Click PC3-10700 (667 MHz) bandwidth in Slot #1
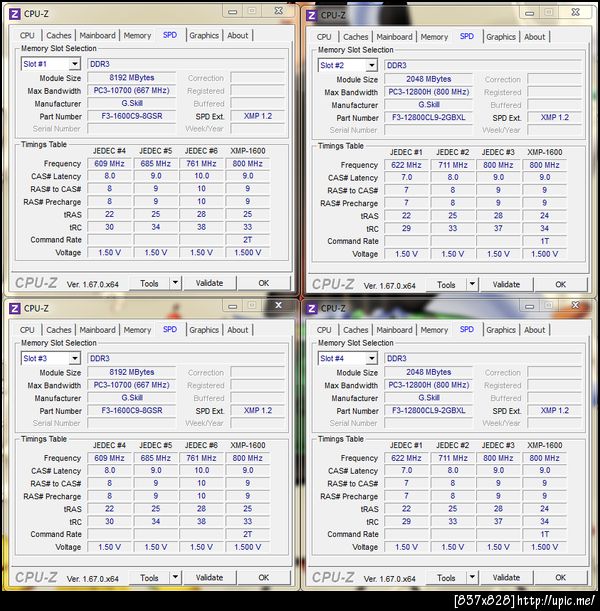Screen dimensions: 600x611 pos(132,90)
